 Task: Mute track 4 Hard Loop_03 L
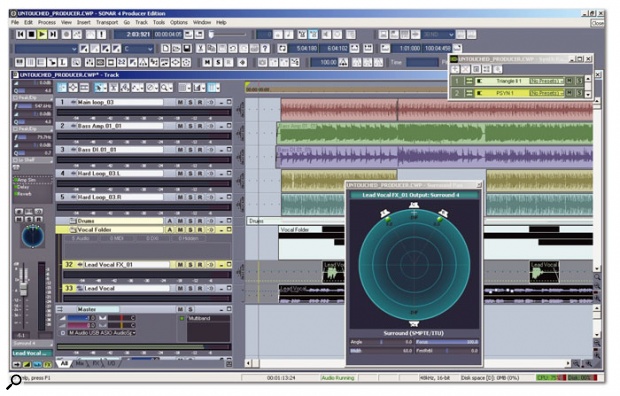click(180, 173)
